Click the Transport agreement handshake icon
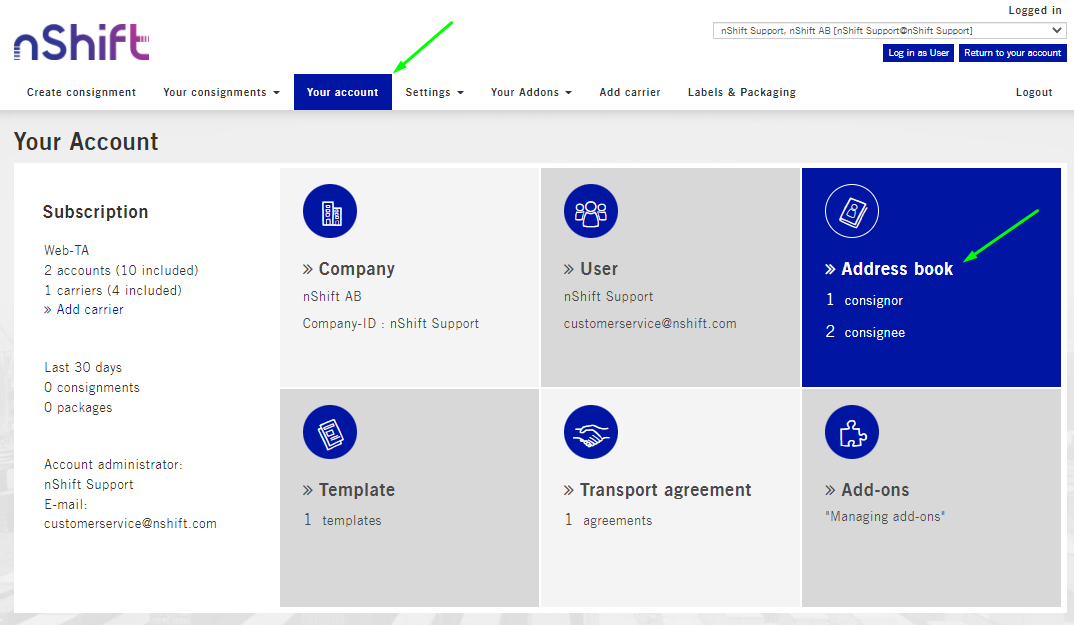Viewport: 1074px width, 625px height. click(591, 432)
